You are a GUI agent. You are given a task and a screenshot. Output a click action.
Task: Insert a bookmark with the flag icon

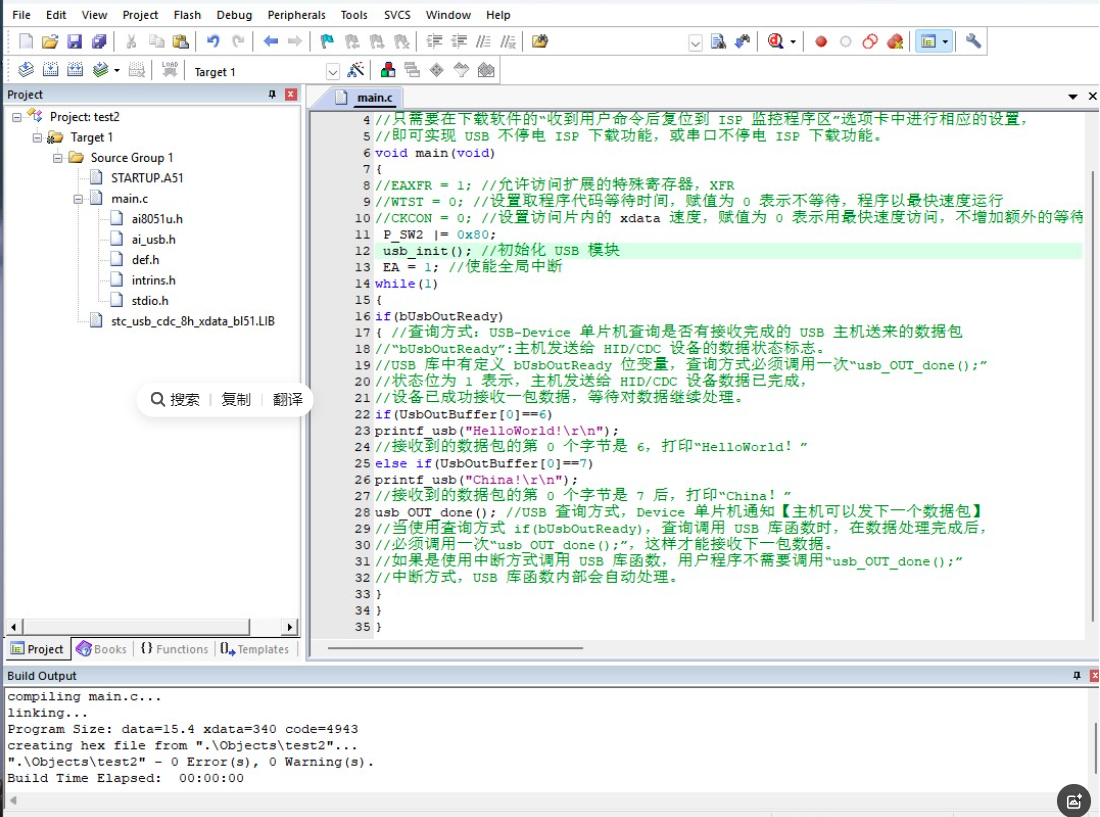327,41
